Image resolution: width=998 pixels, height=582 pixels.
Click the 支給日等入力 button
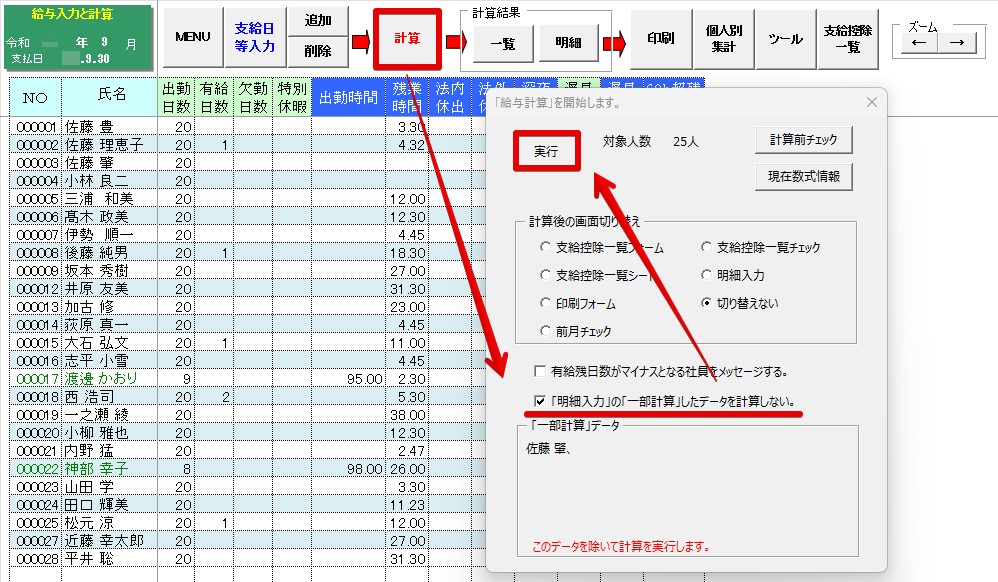tap(254, 38)
